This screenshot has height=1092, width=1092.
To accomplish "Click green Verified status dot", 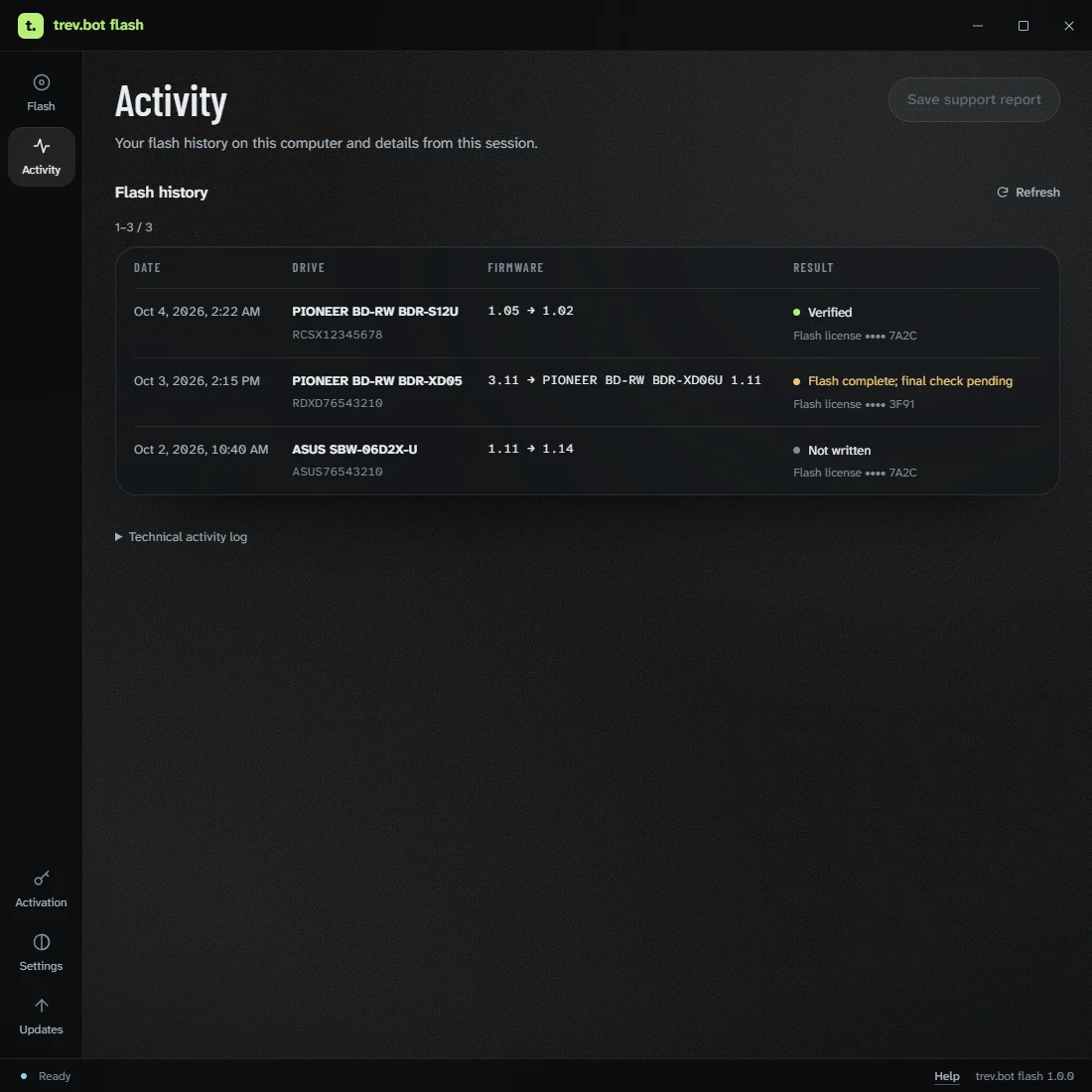I will [x=797, y=312].
